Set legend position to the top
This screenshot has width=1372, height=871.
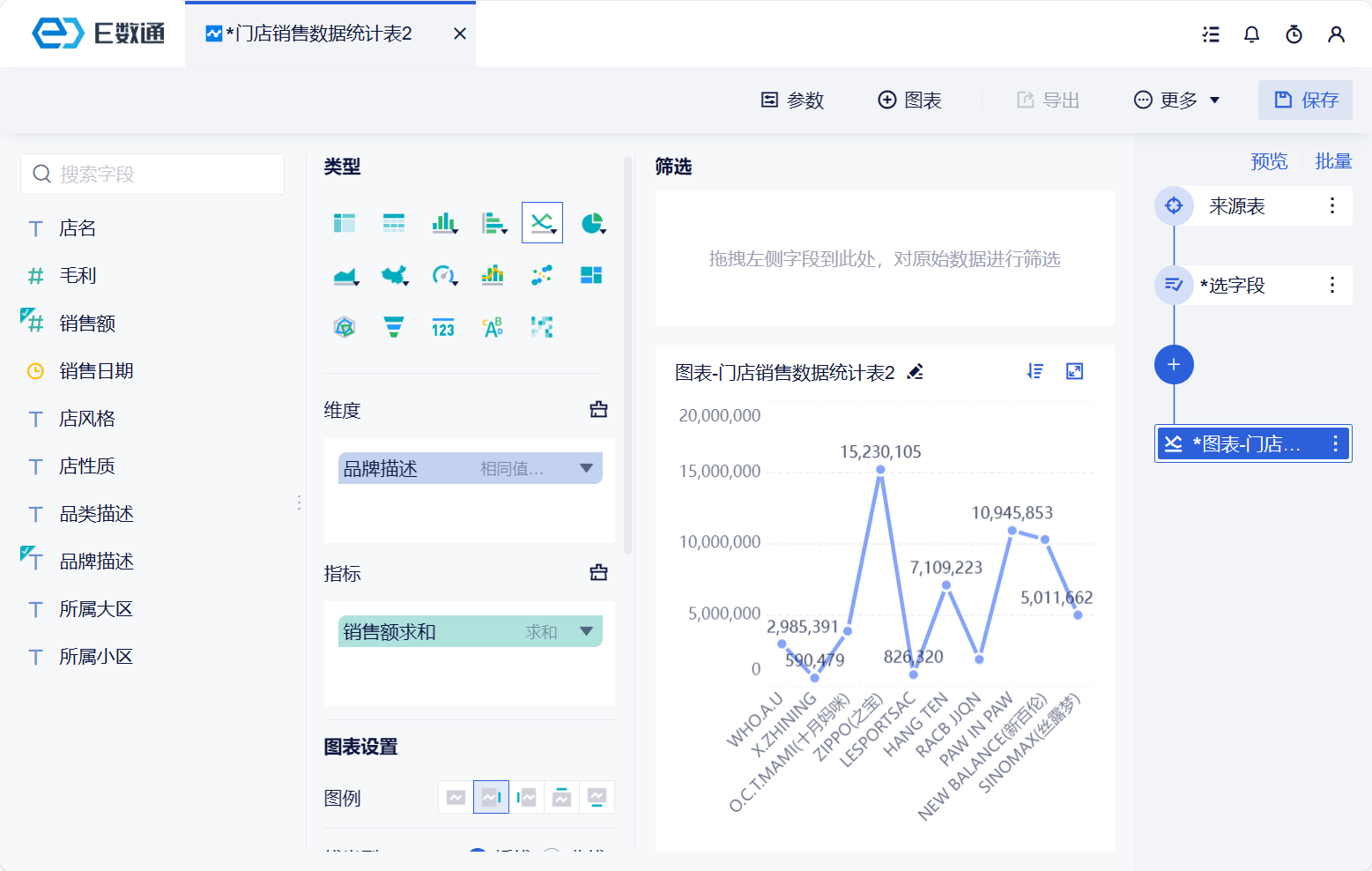pyautogui.click(x=561, y=797)
